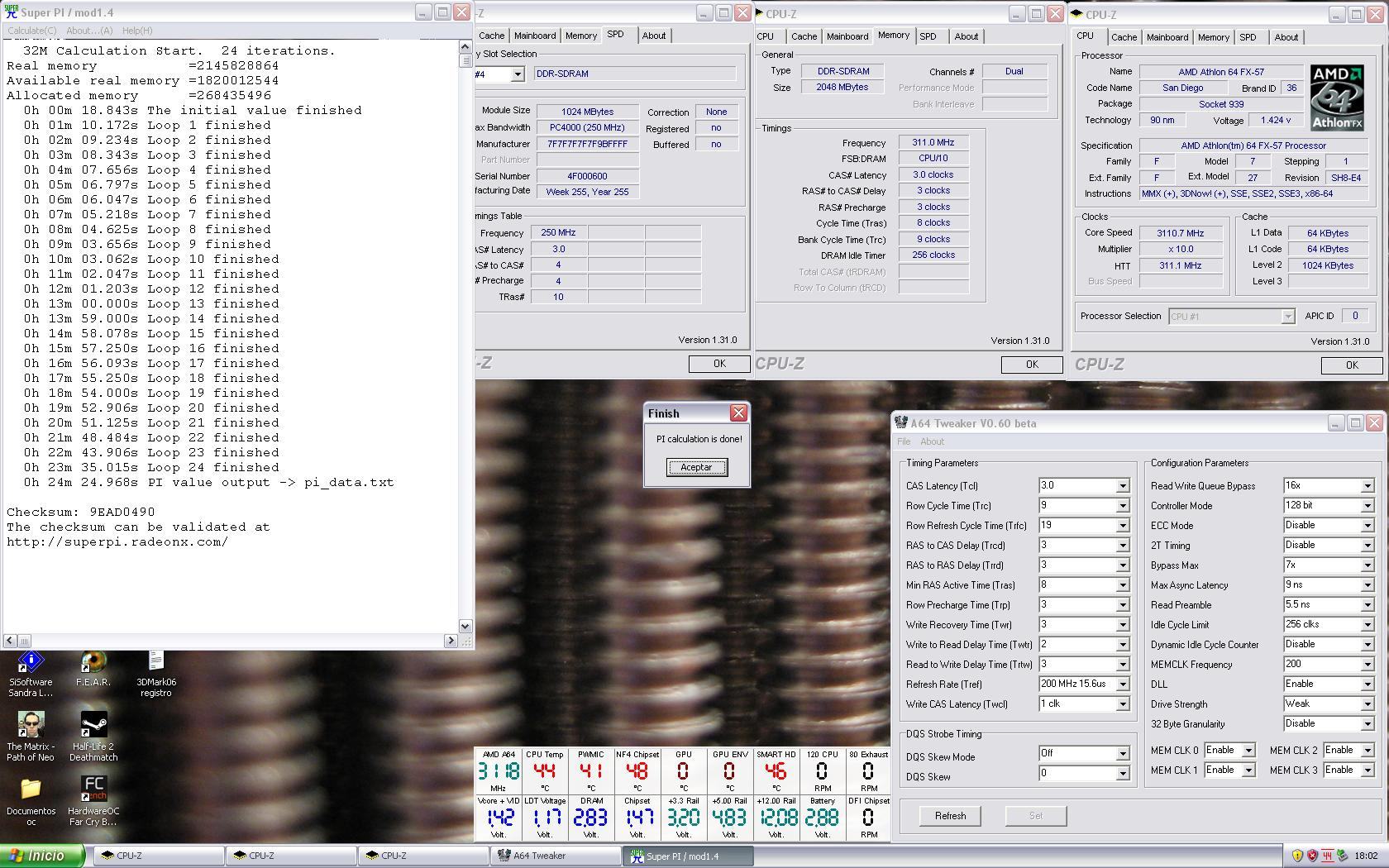Switch to the Mainboard tab in CPU-Z

click(x=1167, y=37)
